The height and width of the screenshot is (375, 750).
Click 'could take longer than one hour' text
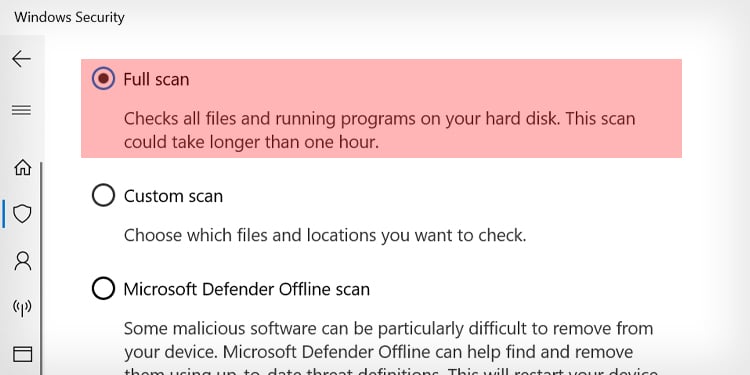(251, 143)
